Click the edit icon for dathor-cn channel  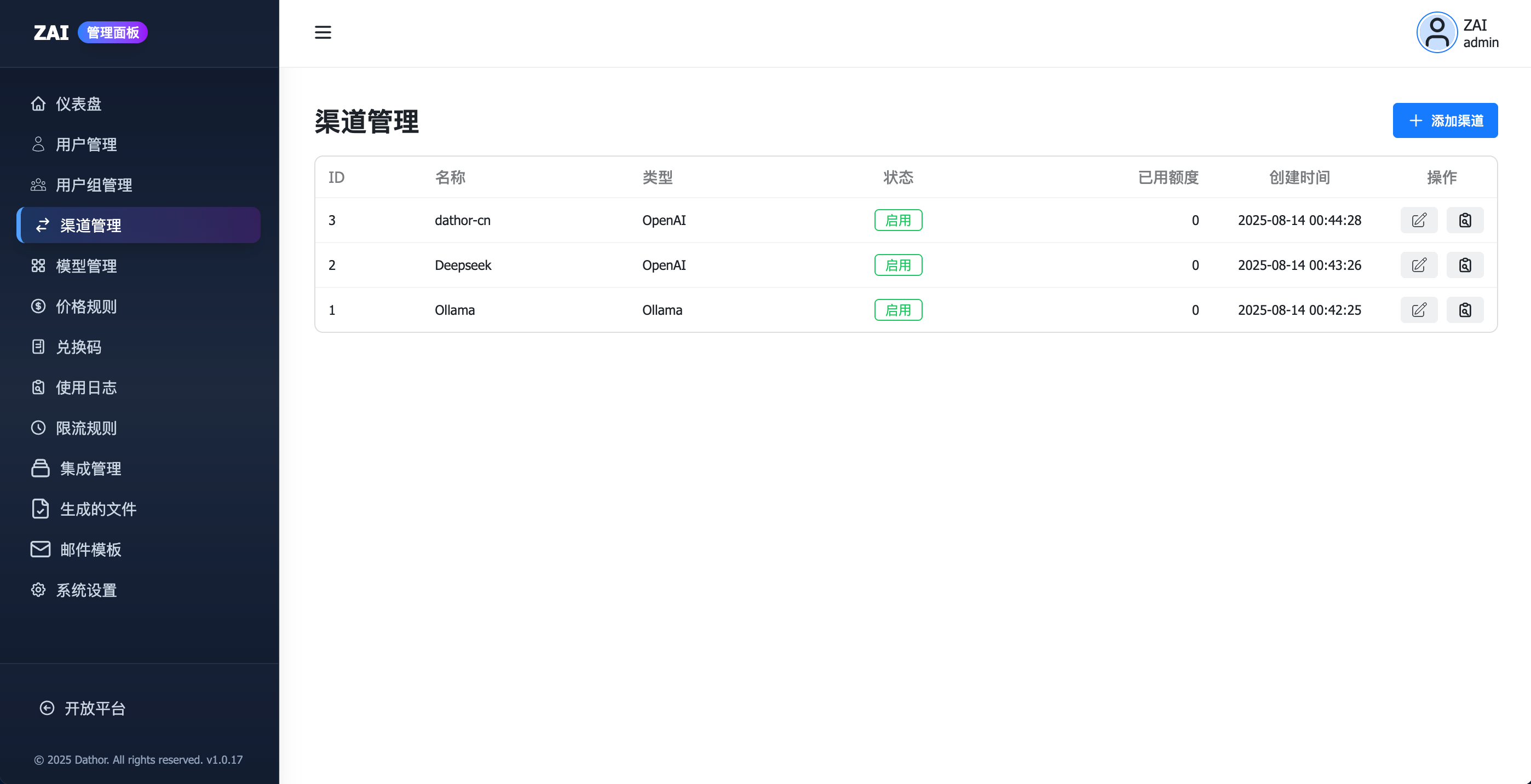point(1419,220)
